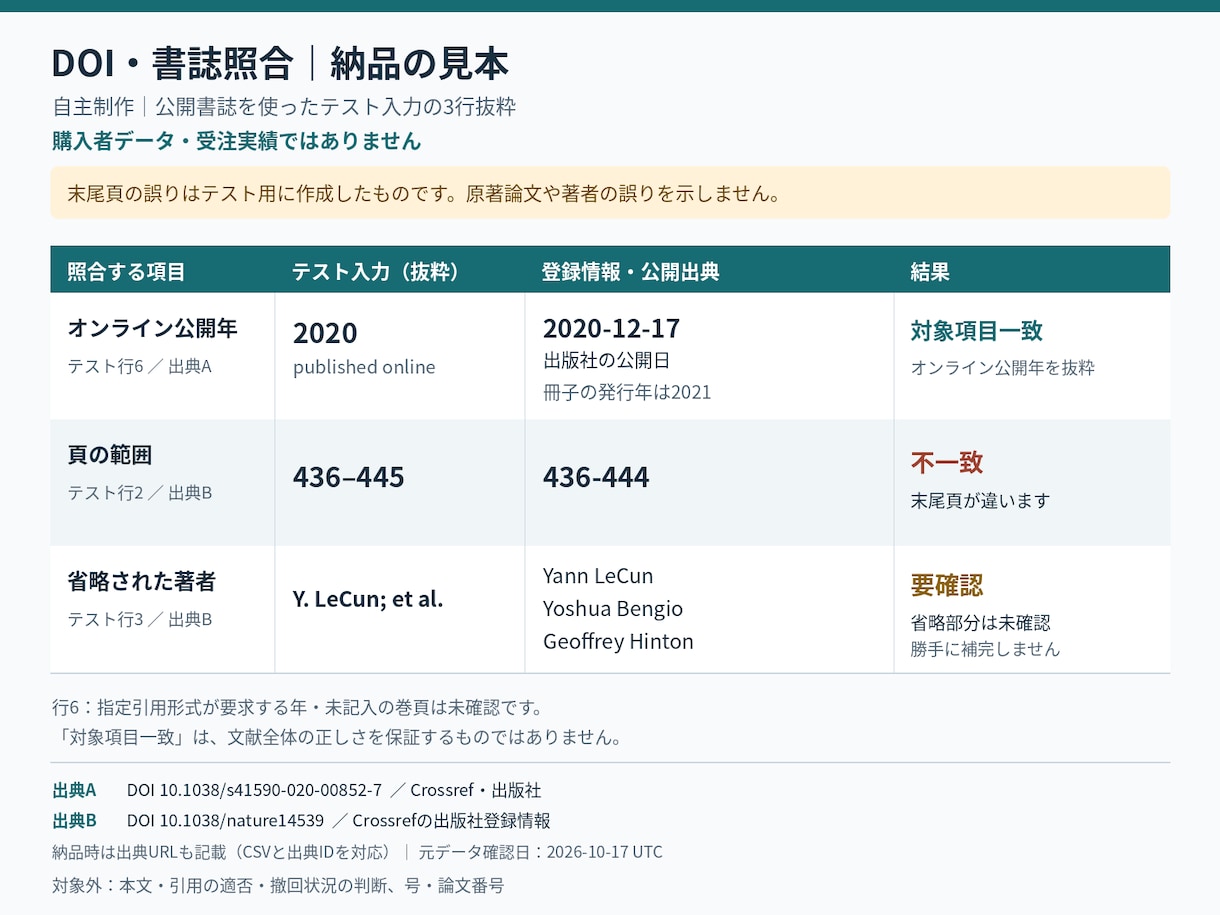The width and height of the screenshot is (1220, 915).
Task: Click the registered value '436-444'
Action: click(x=596, y=477)
